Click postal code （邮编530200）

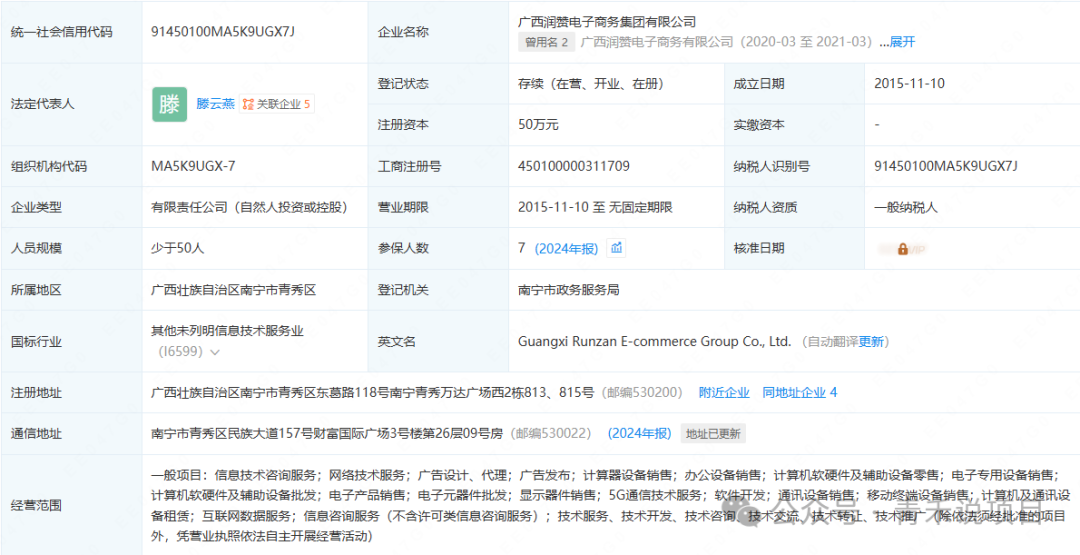(x=641, y=392)
